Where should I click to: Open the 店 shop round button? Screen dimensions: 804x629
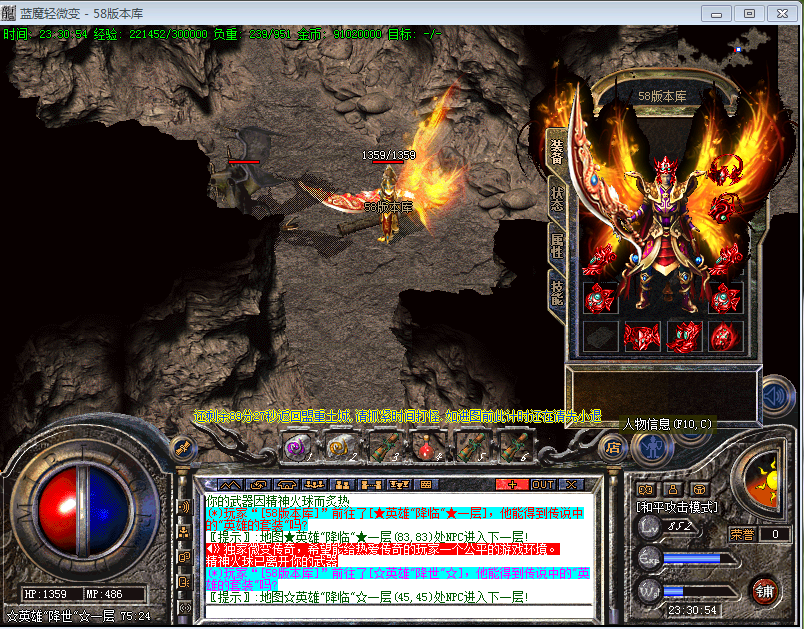[613, 448]
